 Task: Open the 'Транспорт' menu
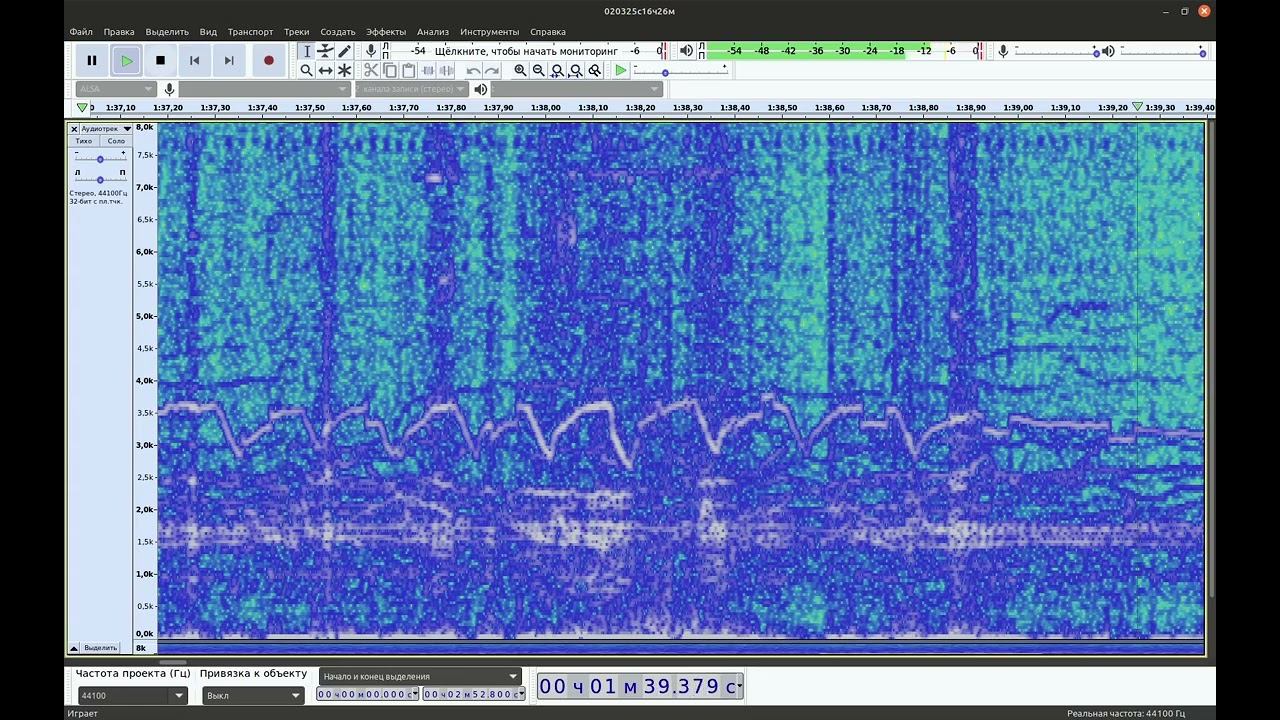point(250,32)
